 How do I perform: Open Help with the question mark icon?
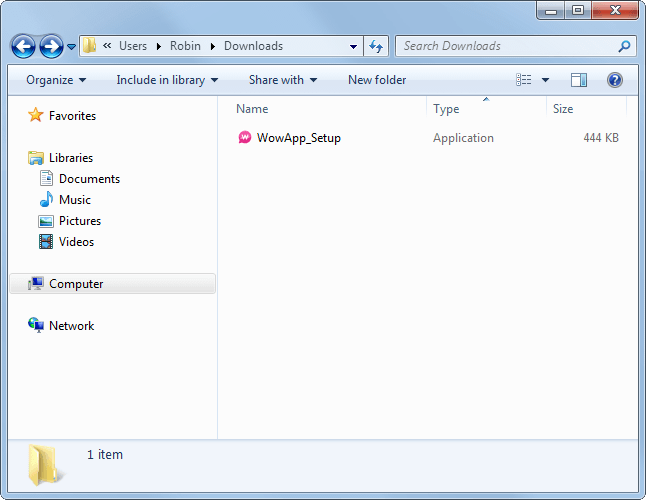tap(615, 80)
